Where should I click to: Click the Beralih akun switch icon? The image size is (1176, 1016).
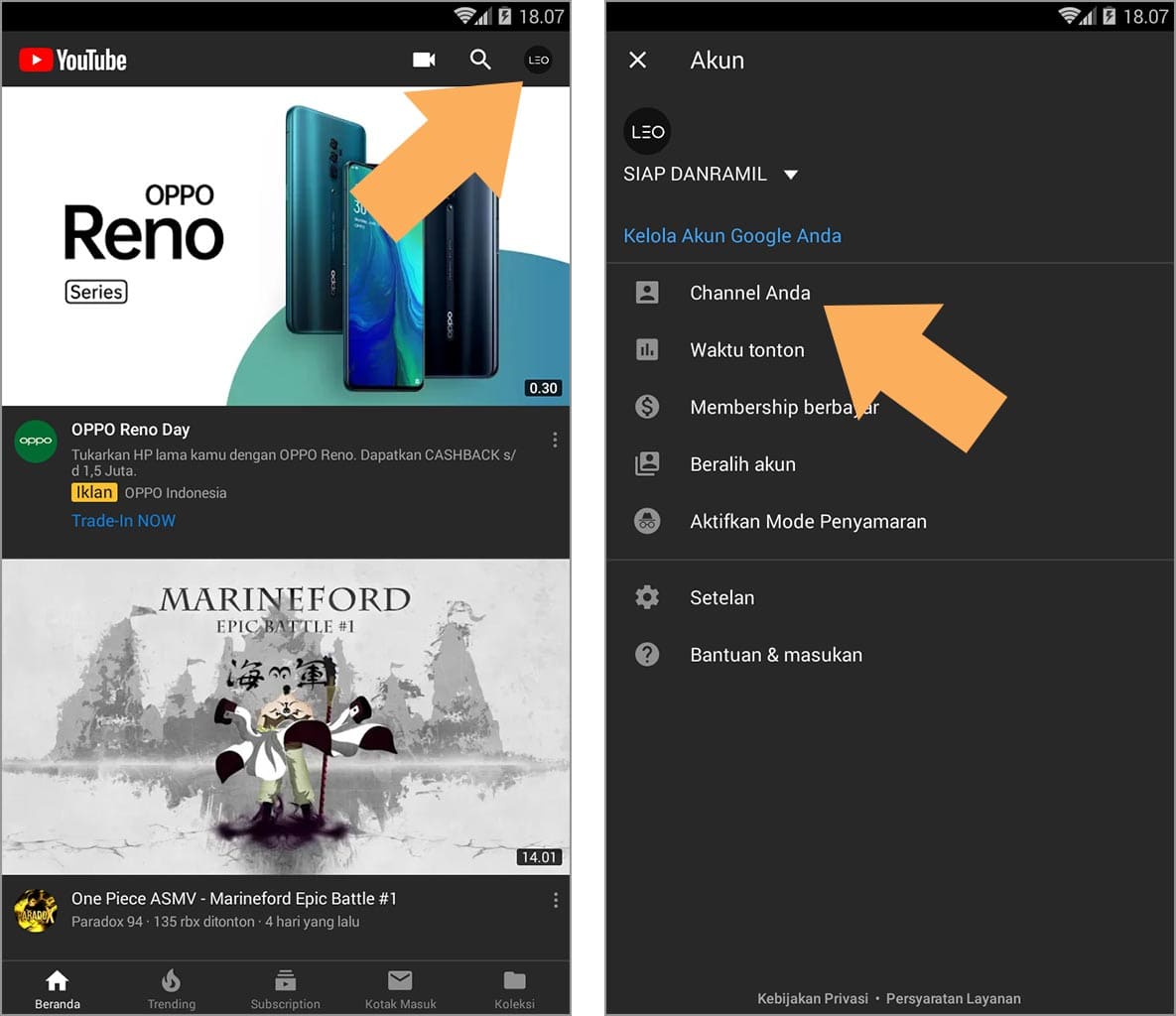point(647,464)
